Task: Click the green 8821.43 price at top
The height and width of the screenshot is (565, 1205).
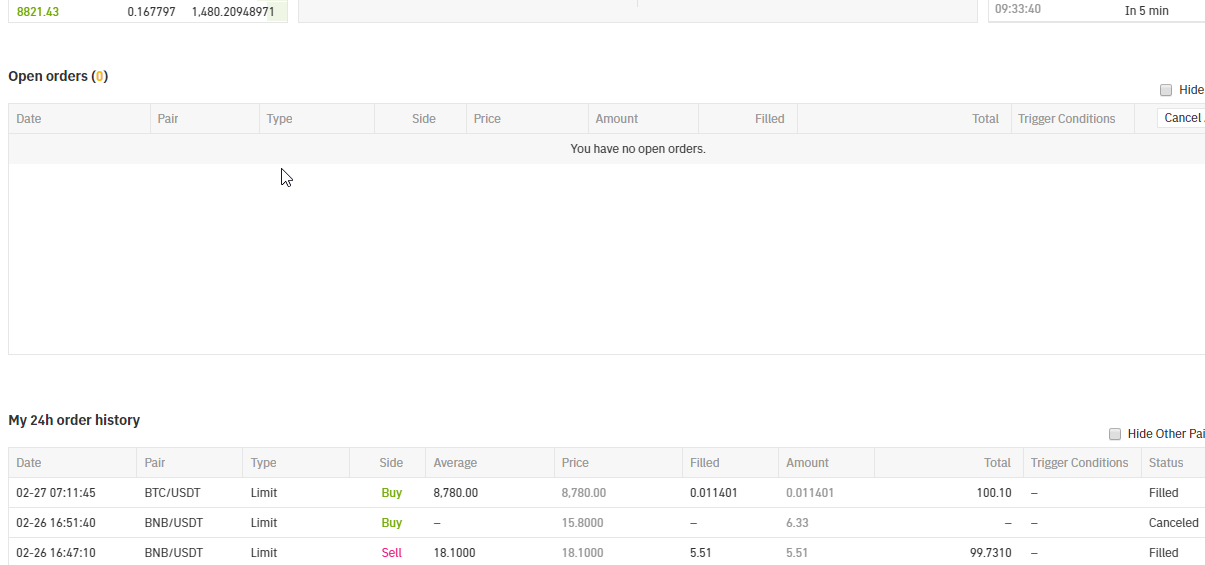Action: [x=38, y=12]
